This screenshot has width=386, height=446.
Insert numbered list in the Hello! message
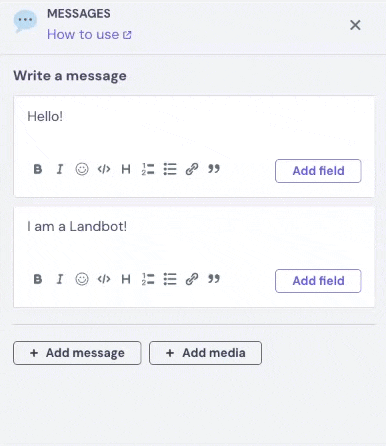coord(148,169)
